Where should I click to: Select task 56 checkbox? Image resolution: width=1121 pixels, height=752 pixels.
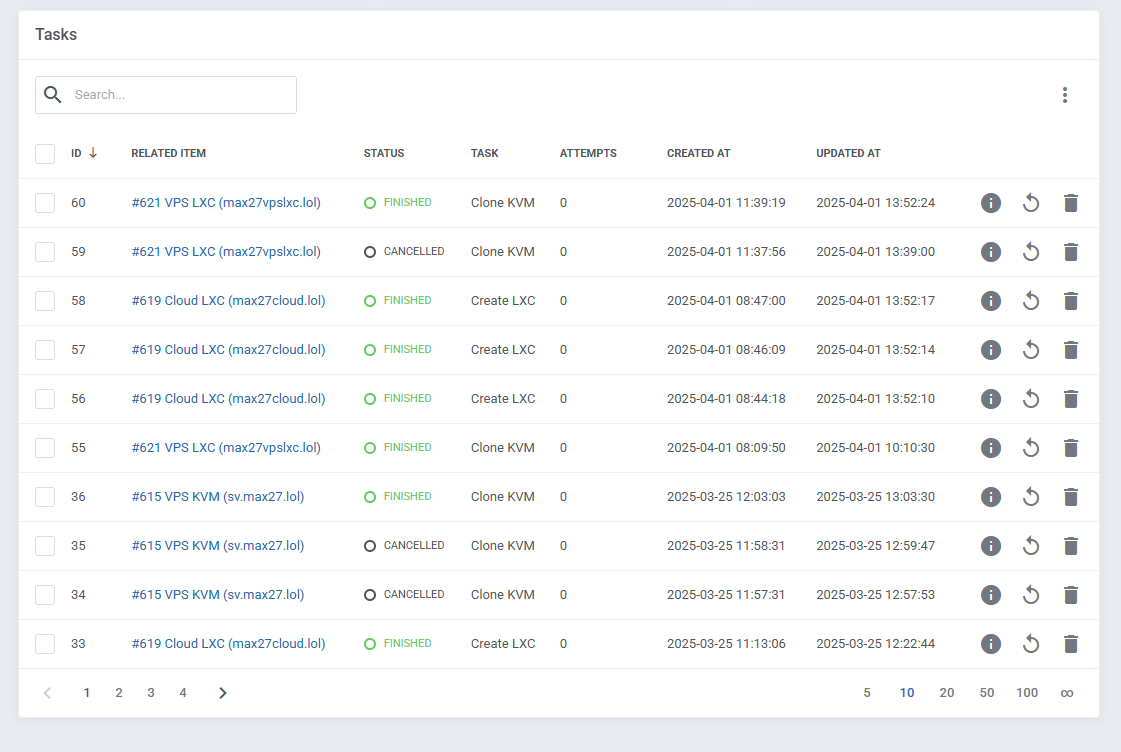pos(45,399)
